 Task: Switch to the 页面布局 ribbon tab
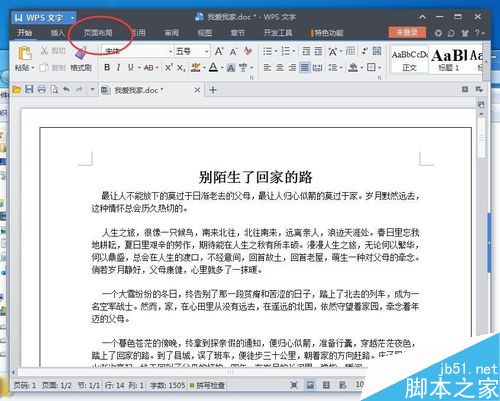coord(98,33)
